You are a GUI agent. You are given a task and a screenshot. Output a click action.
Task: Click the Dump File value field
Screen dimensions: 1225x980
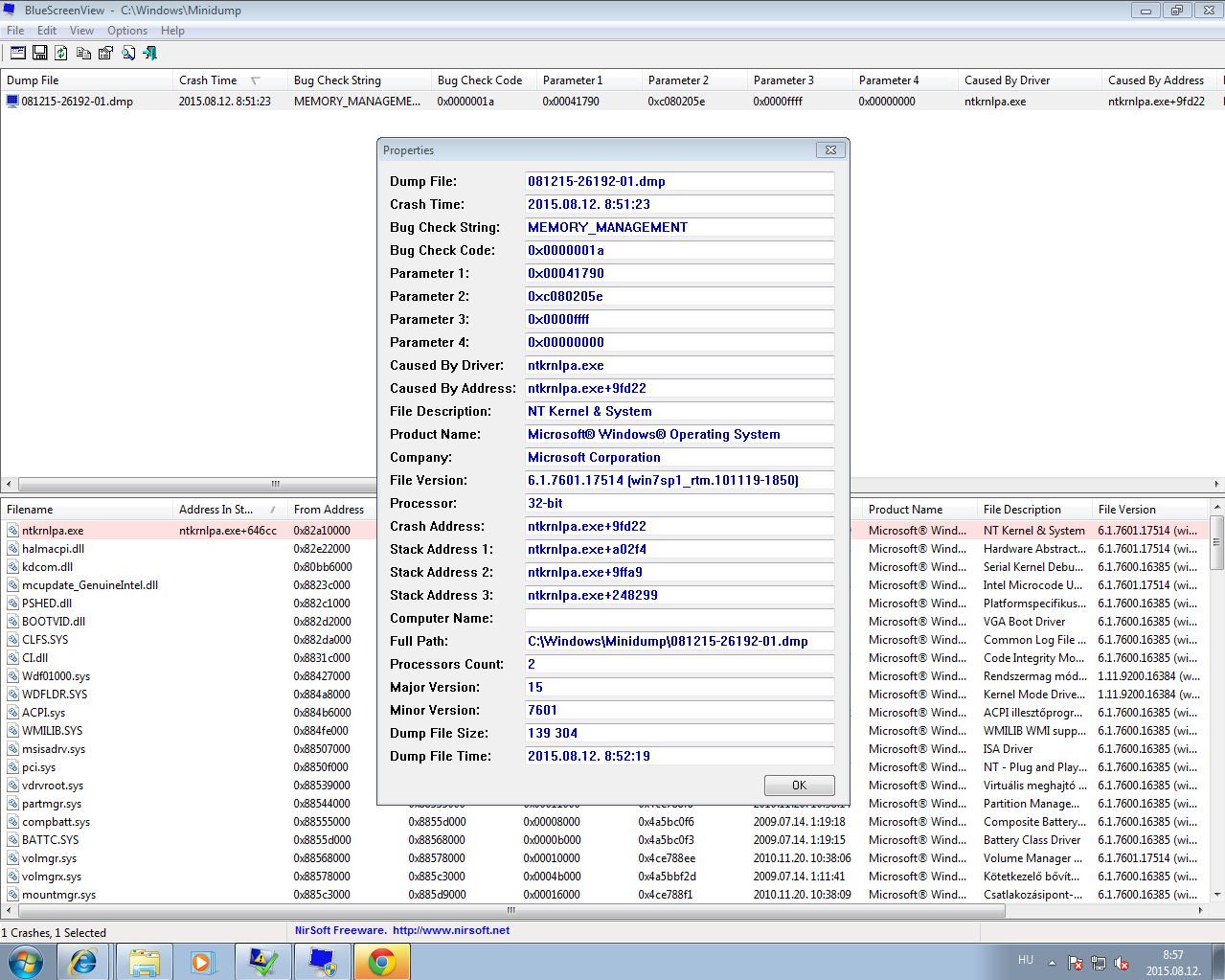(679, 181)
